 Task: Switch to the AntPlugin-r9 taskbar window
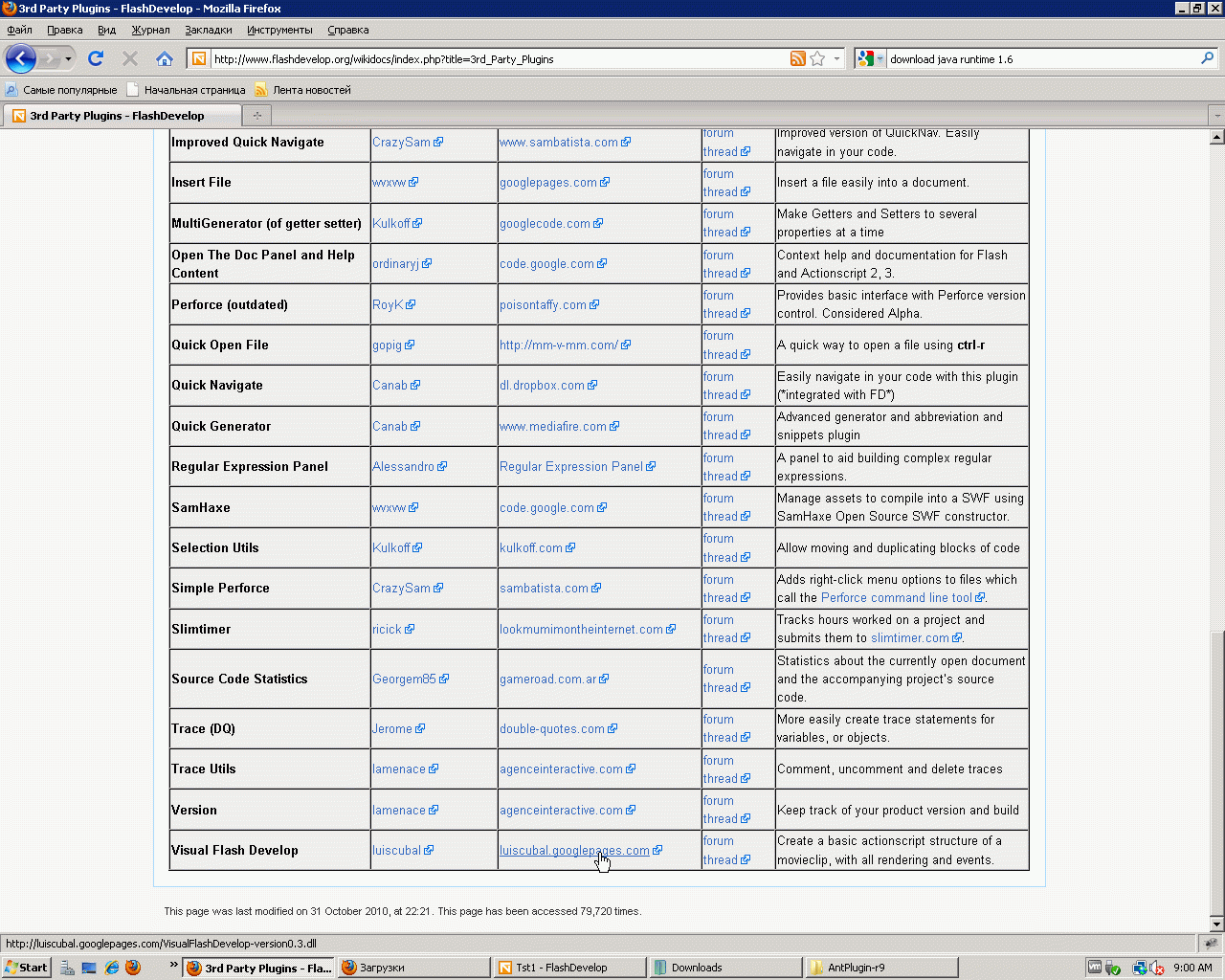(881, 968)
